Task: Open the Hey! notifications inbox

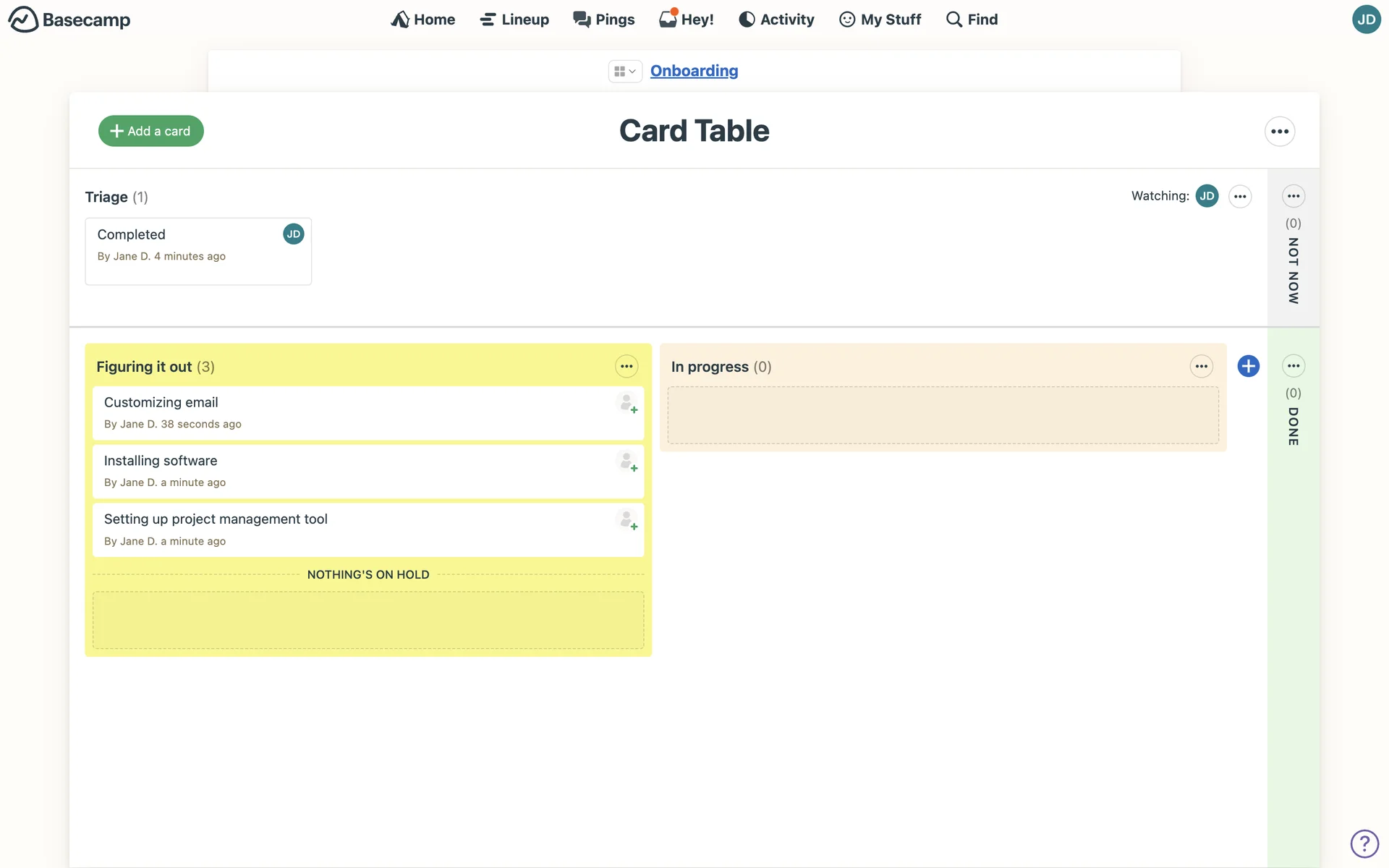Action: tap(686, 20)
